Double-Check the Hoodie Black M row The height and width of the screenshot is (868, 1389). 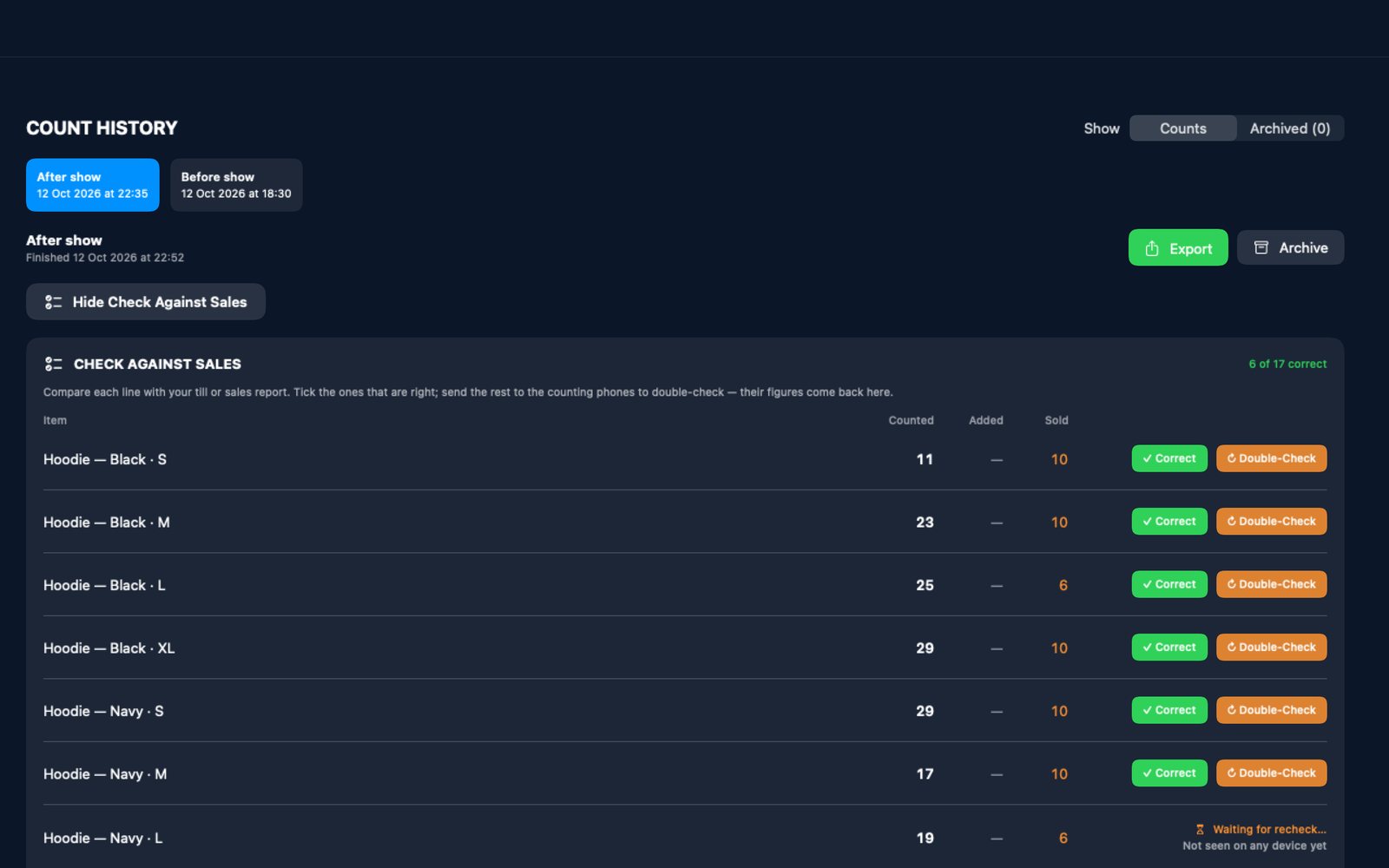[1272, 522]
